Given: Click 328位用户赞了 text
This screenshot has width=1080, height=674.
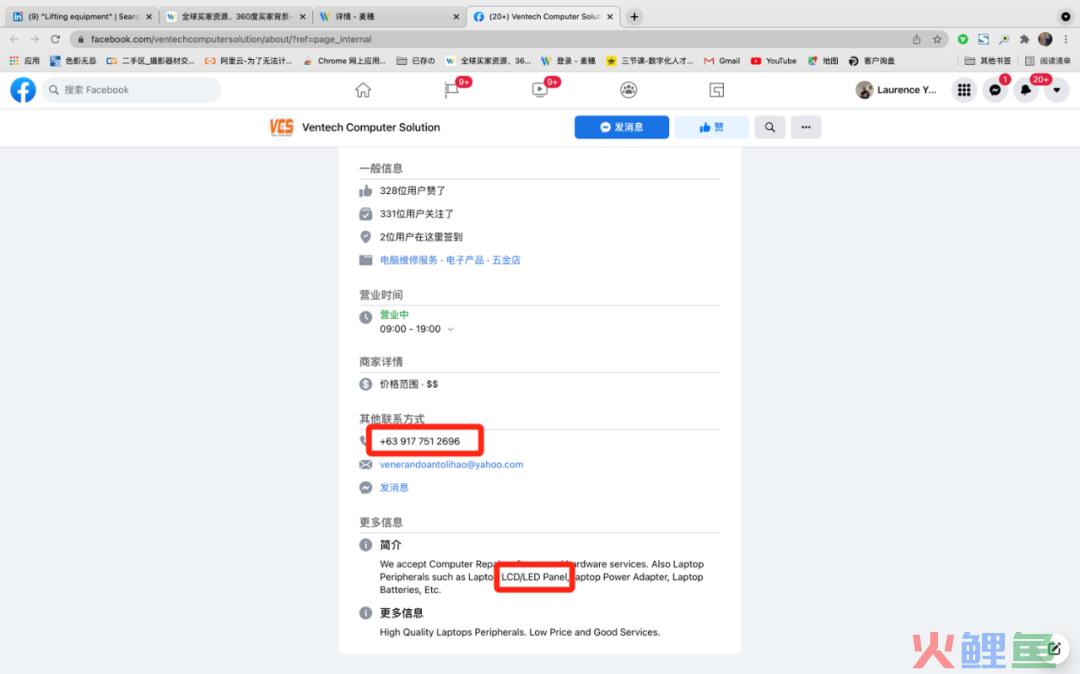Looking at the screenshot, I should 412,191.
